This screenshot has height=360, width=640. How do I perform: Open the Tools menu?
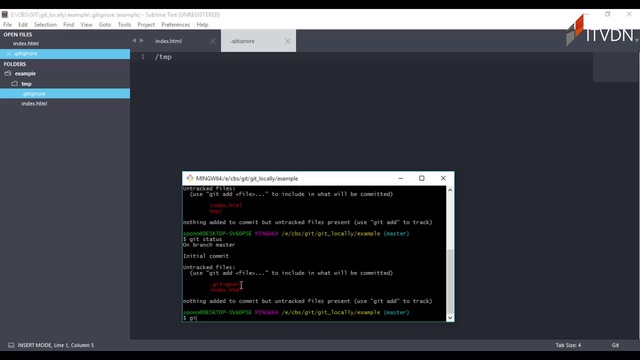[124, 24]
